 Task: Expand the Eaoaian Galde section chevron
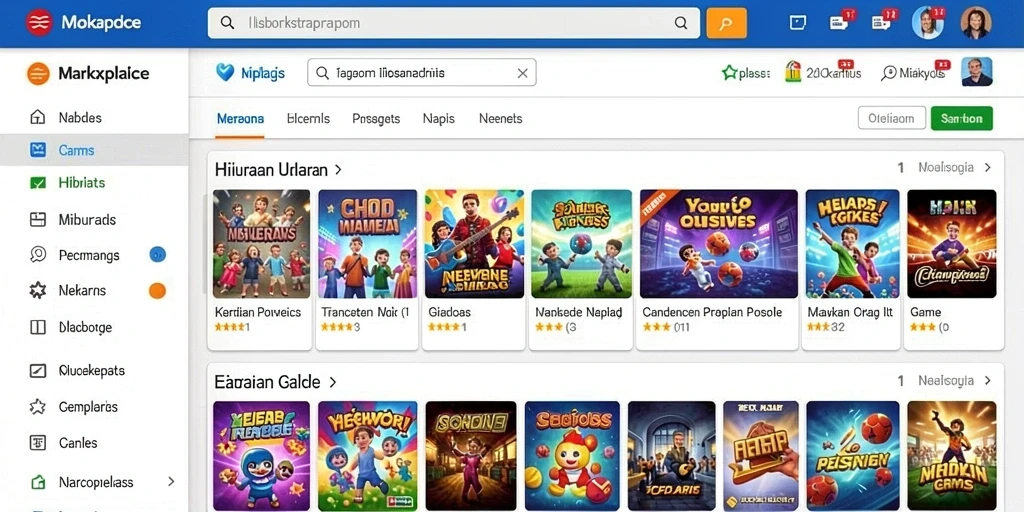[332, 382]
